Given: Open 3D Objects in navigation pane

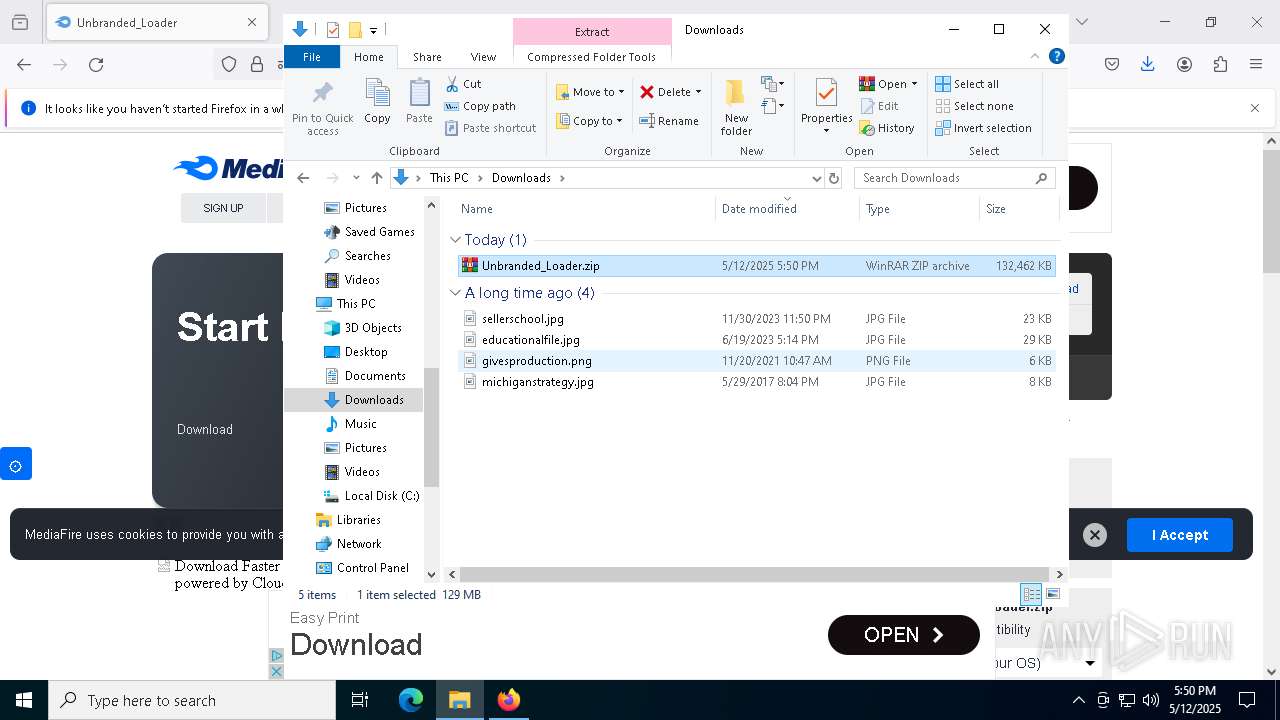Looking at the screenshot, I should pyautogui.click(x=363, y=328).
